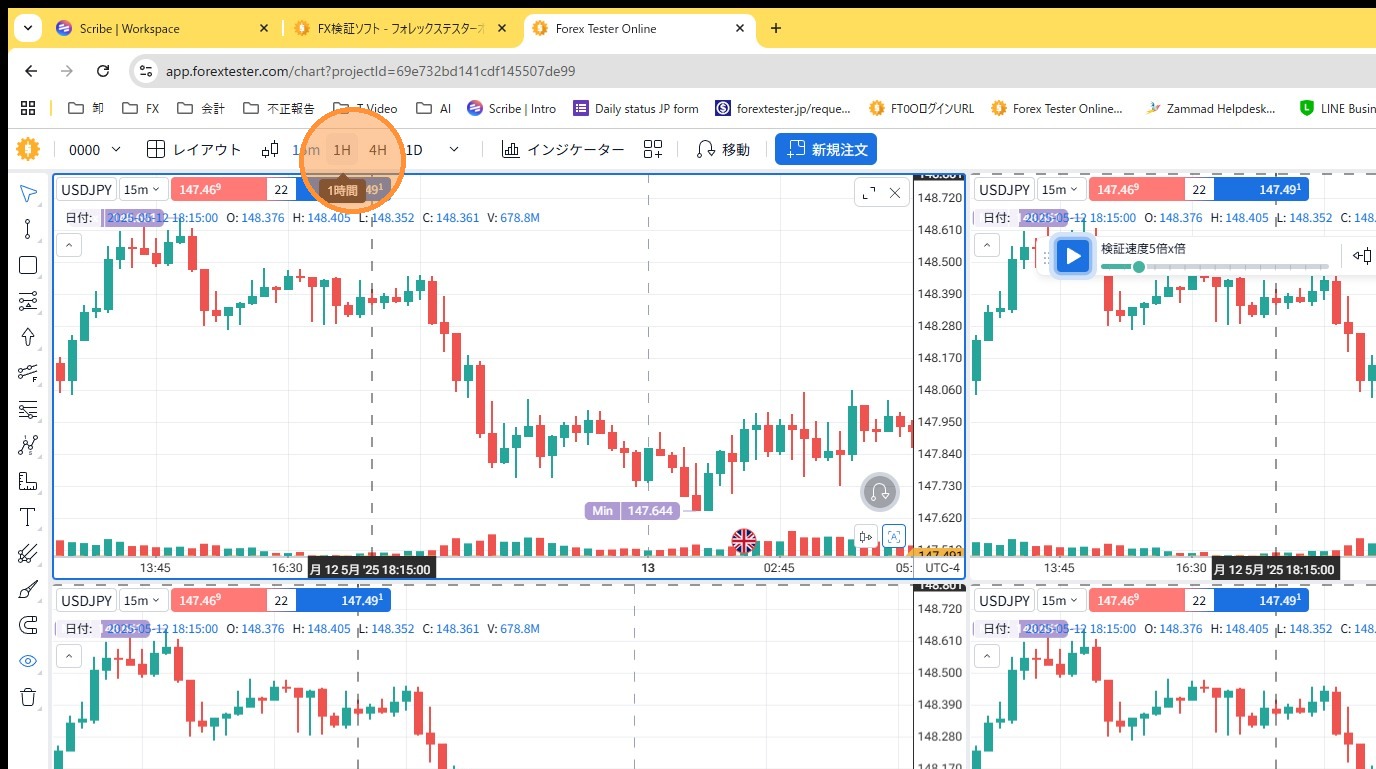Delete drawings with the trash icon
This screenshot has width=1376, height=769.
tap(28, 697)
